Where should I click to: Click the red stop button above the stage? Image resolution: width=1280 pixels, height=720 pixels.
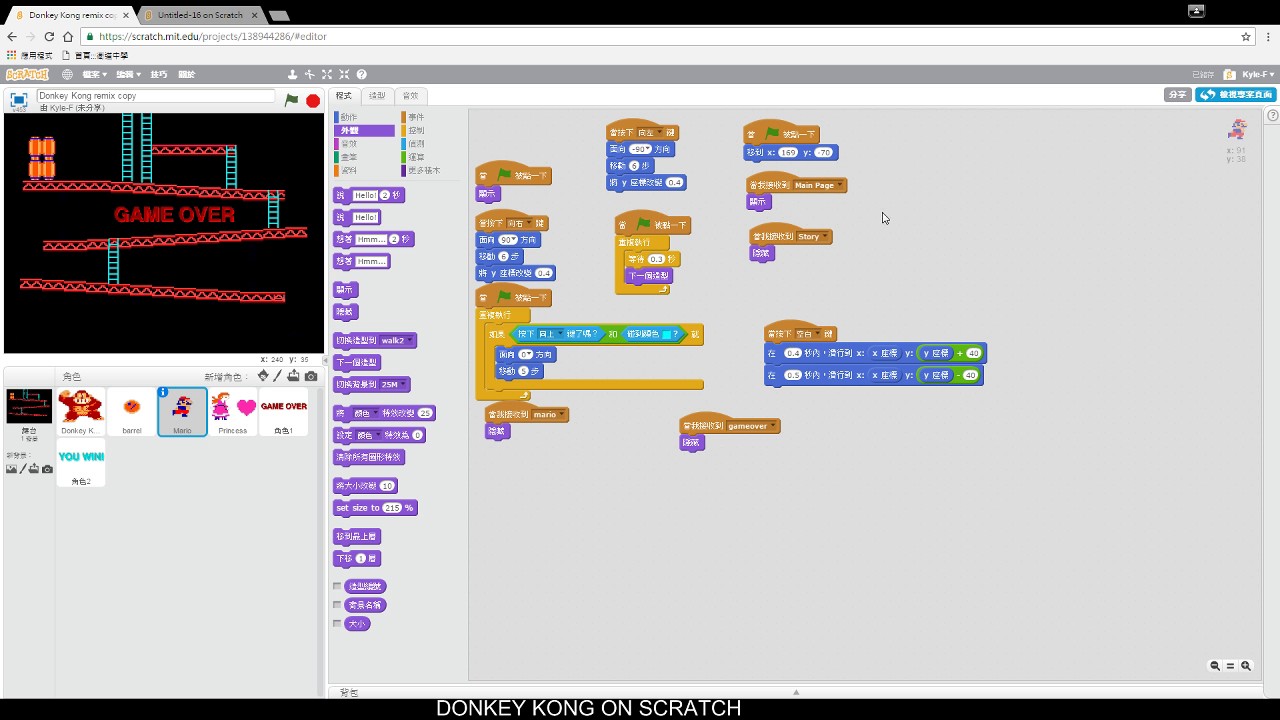(313, 100)
